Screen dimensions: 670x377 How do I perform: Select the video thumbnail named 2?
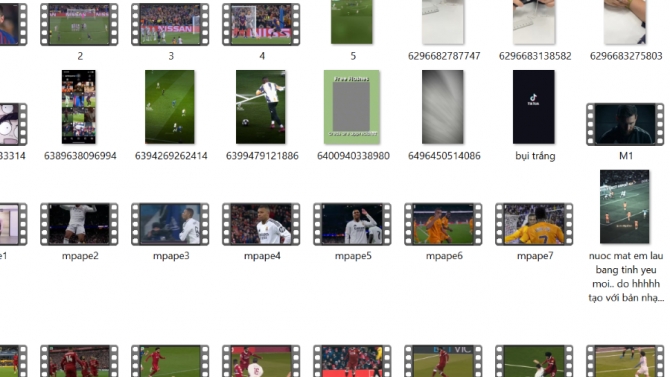pos(79,24)
